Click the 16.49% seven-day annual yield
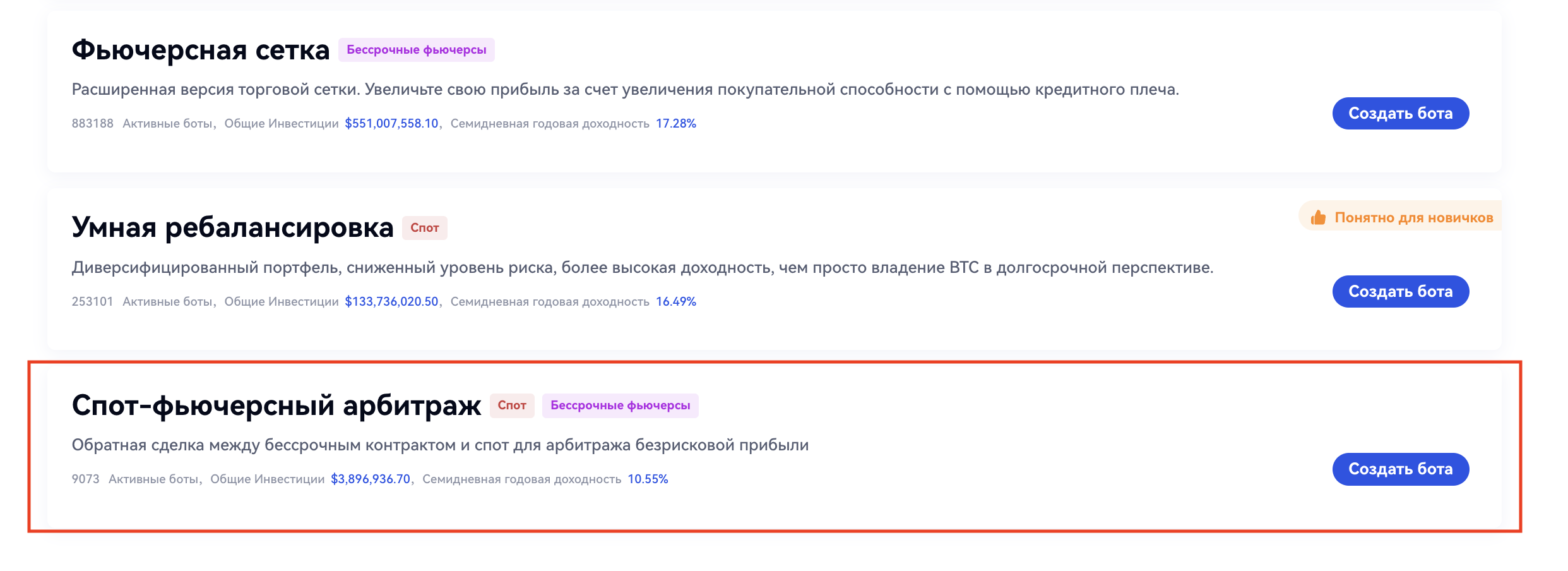 (675, 302)
